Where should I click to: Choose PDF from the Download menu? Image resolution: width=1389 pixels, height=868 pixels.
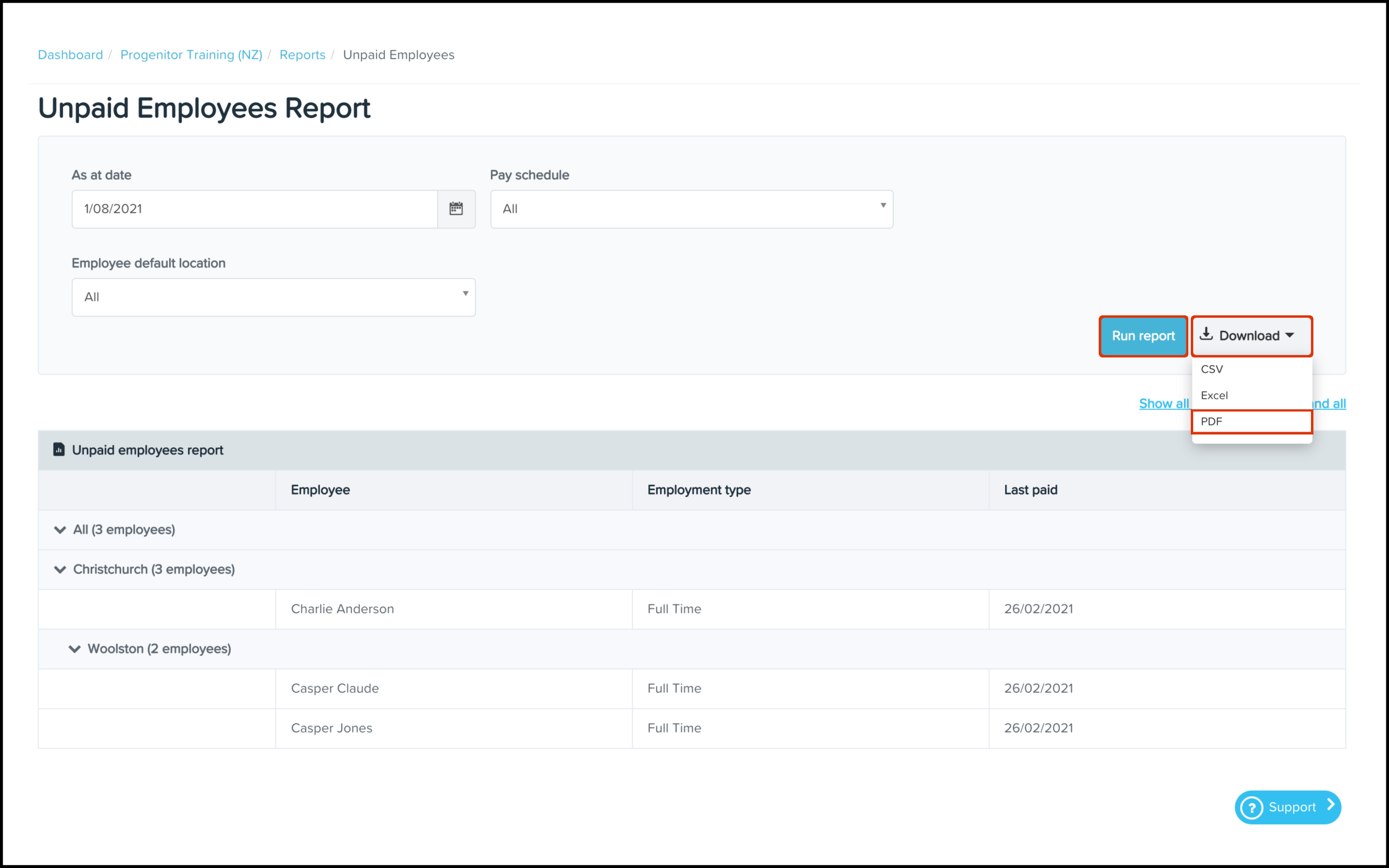tap(1212, 421)
